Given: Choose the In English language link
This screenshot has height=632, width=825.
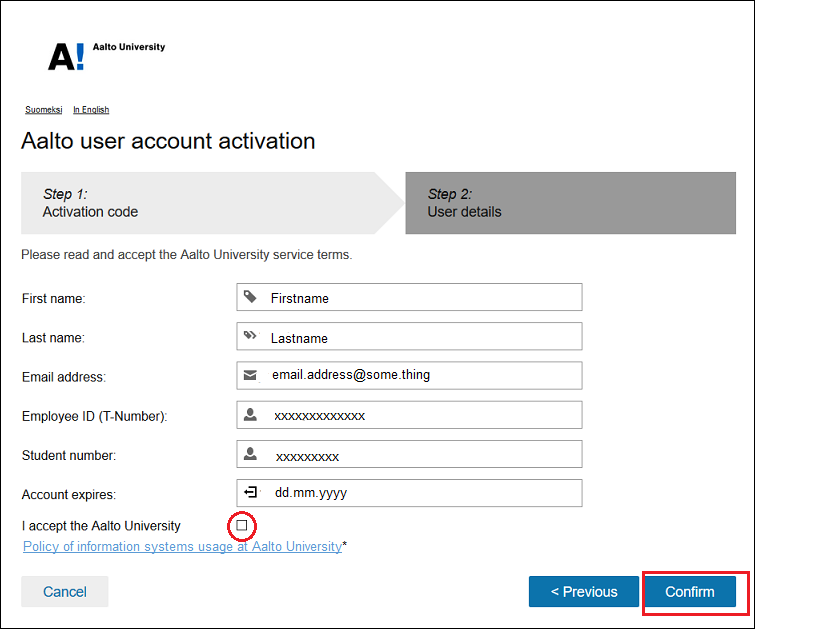Looking at the screenshot, I should [91, 110].
